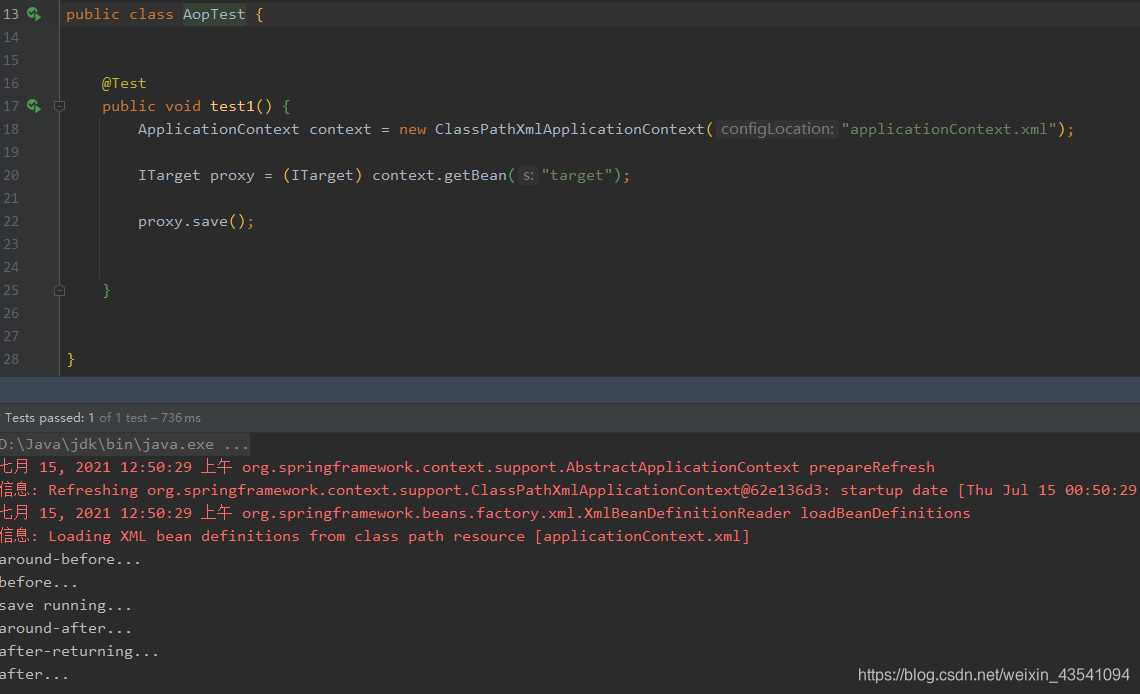
Task: Click the around-after... console output line
Action: pyautogui.click(x=66, y=628)
